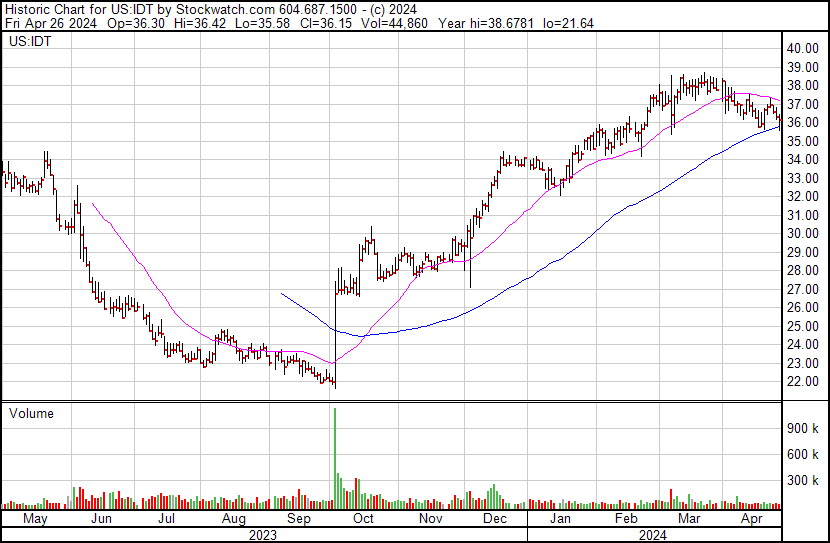Select the 38.00 price axis label

[803, 86]
